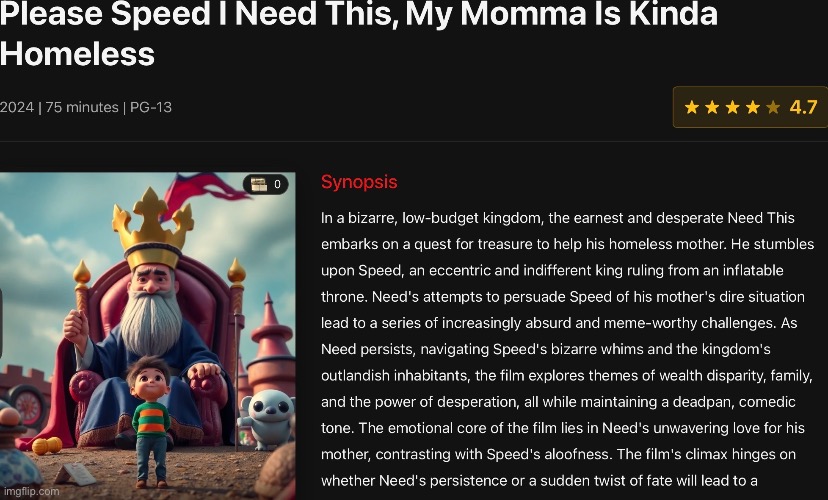Open the imgflip.com watermark link

pos(32,492)
